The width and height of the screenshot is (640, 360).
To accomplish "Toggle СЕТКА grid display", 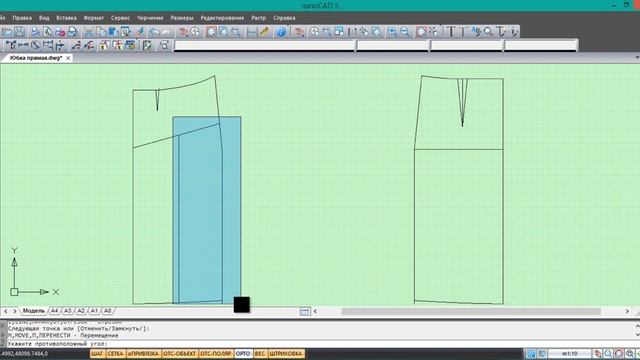I will pos(116,353).
